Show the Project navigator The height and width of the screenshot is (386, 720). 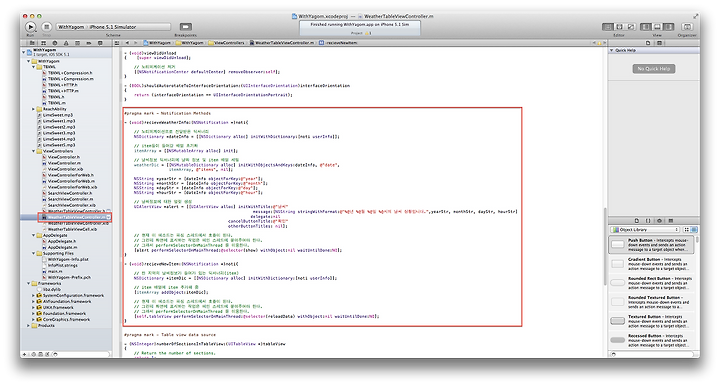pos(32,43)
